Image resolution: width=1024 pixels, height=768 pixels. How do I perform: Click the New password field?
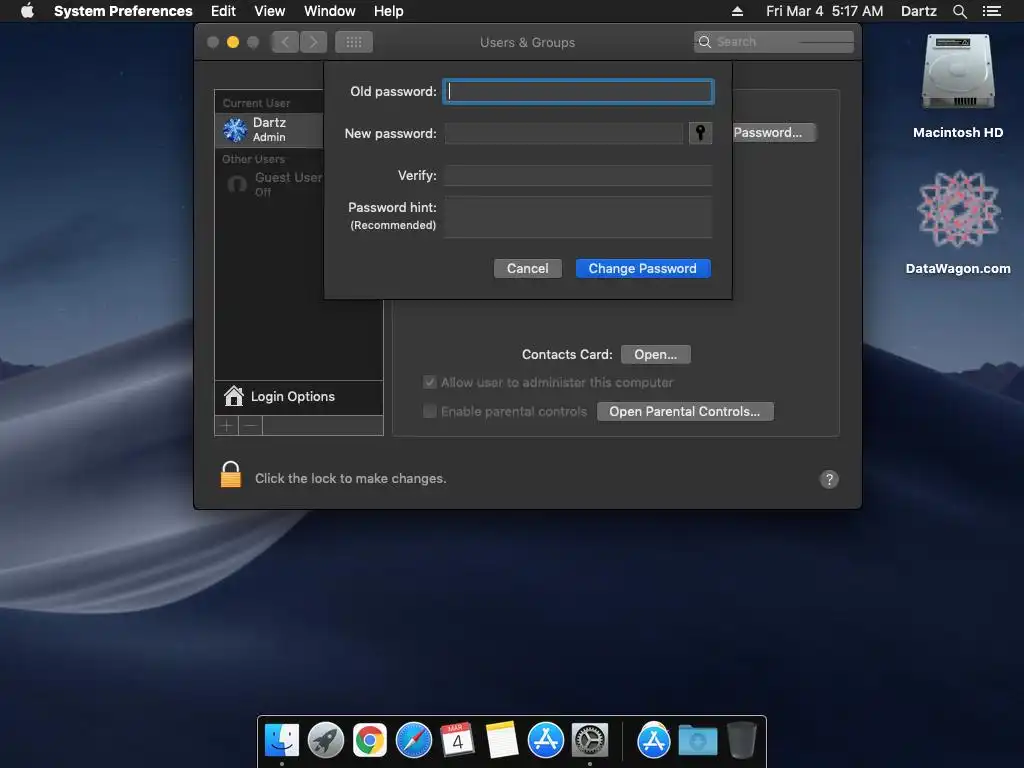point(564,133)
